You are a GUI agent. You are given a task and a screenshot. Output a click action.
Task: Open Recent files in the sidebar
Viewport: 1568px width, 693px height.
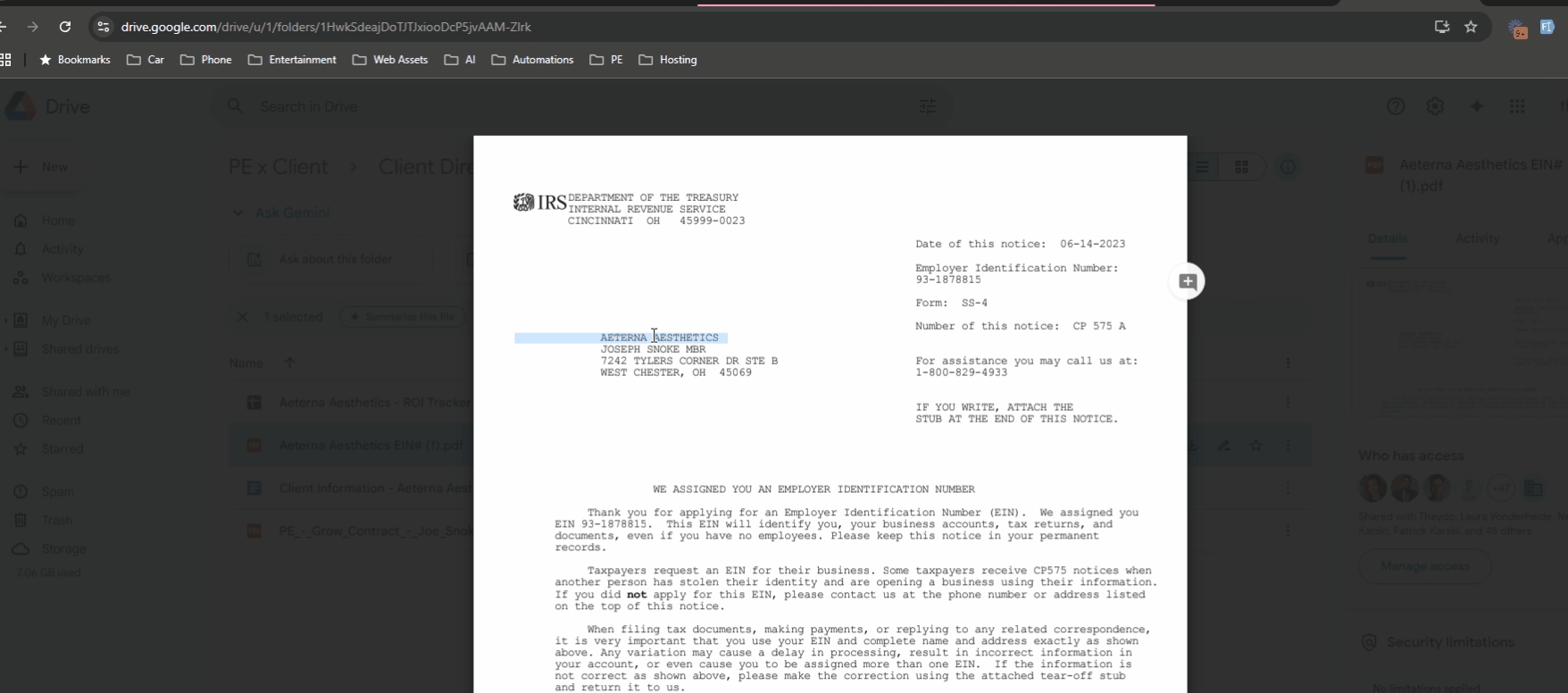pyautogui.click(x=61, y=421)
